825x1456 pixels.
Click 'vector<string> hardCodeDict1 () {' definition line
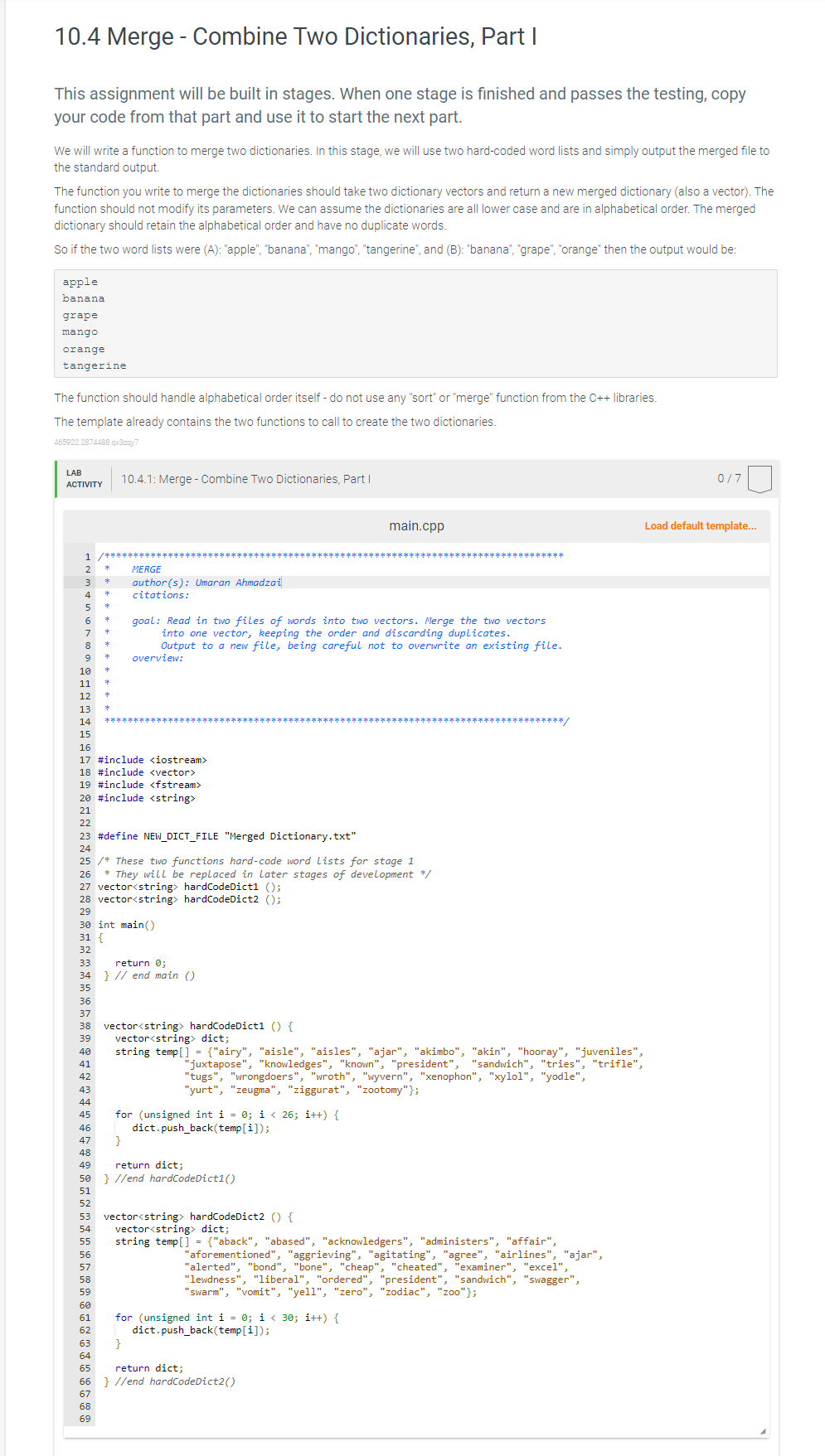[x=198, y=1026]
